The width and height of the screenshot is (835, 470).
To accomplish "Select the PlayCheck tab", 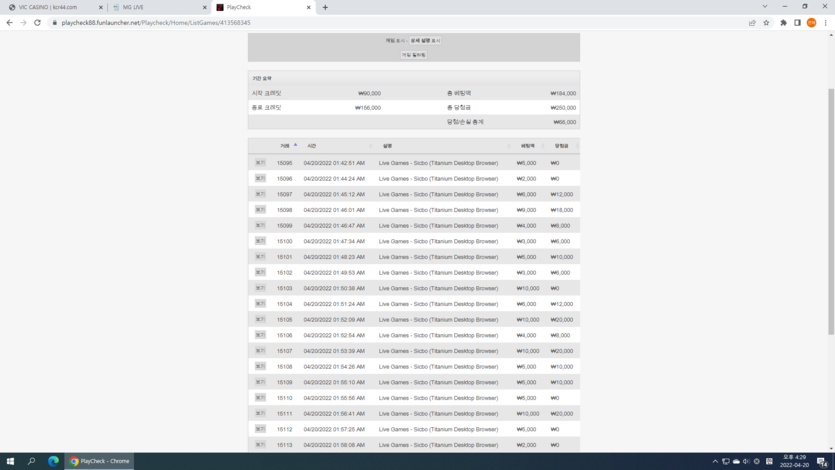I will 263,7.
